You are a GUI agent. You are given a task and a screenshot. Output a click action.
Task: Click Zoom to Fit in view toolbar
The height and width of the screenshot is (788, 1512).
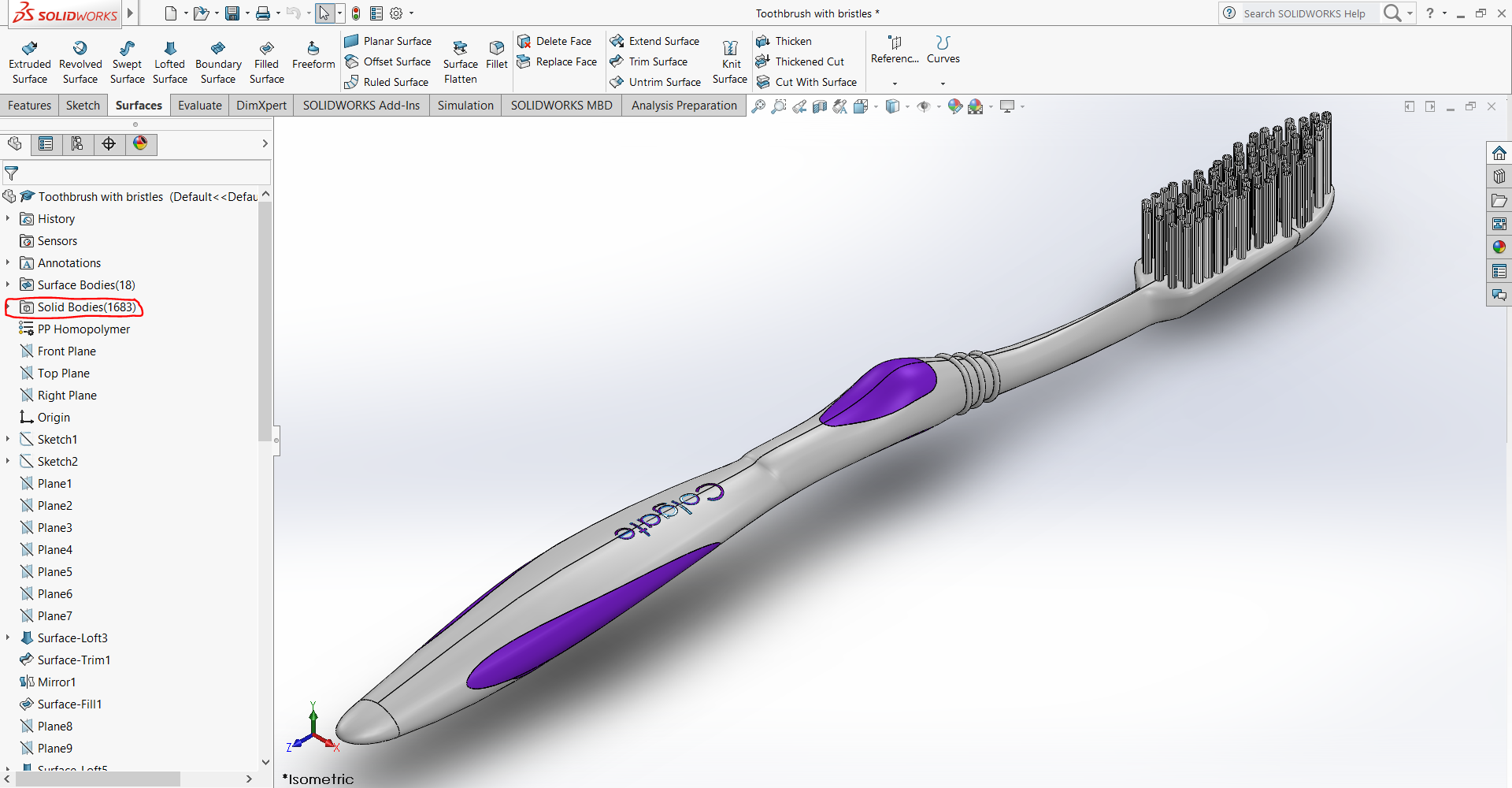point(758,106)
